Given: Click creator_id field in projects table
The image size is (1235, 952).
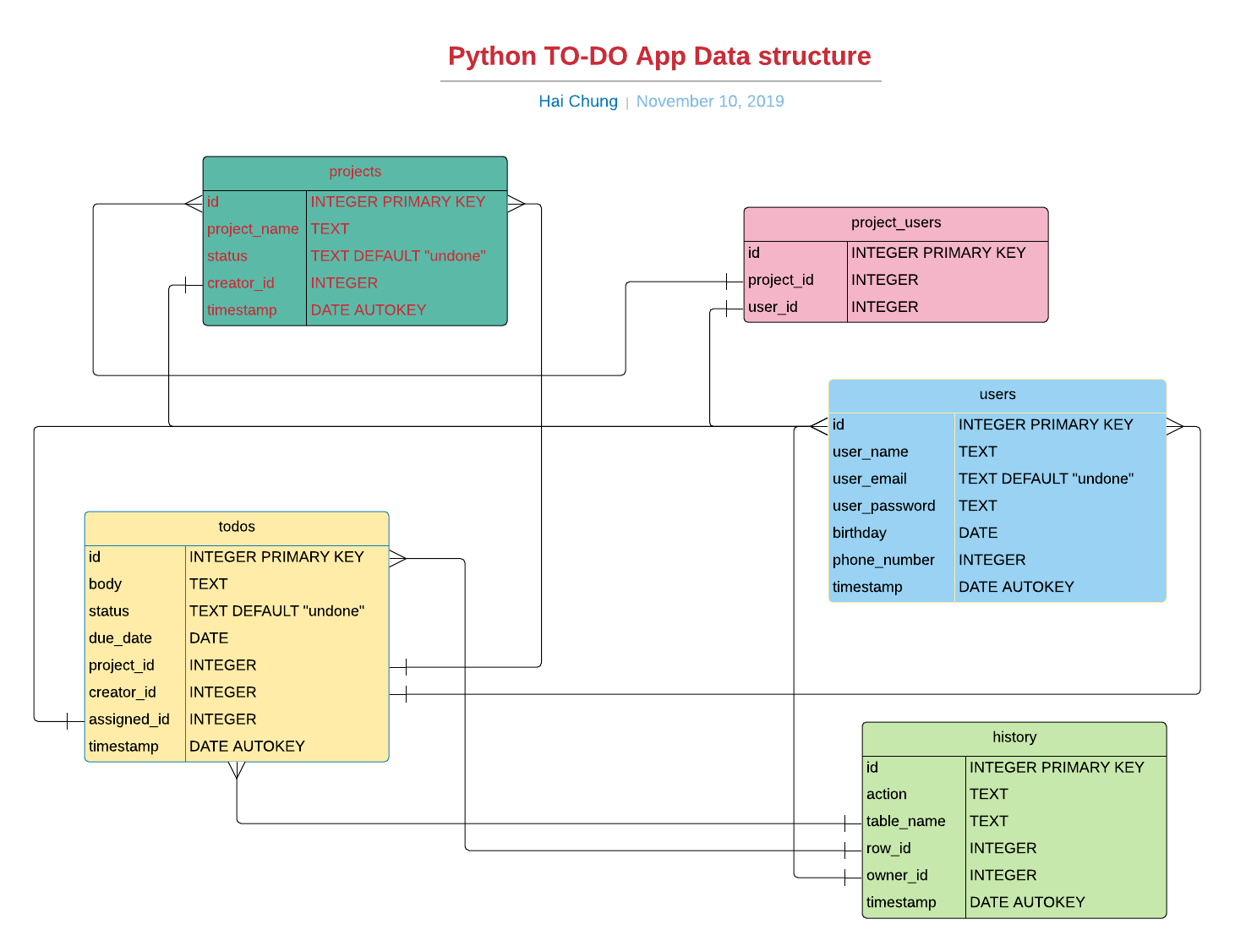Looking at the screenshot, I should [x=241, y=283].
